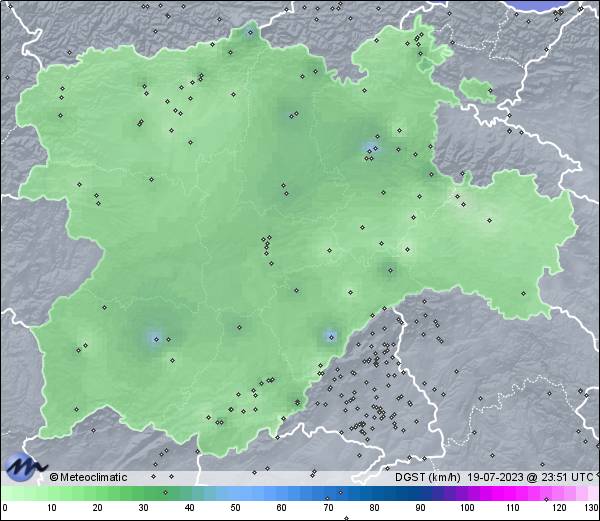Viewport: 600px width, 521px height.
Task: Click the 70 value on the scale
Action: point(328,508)
